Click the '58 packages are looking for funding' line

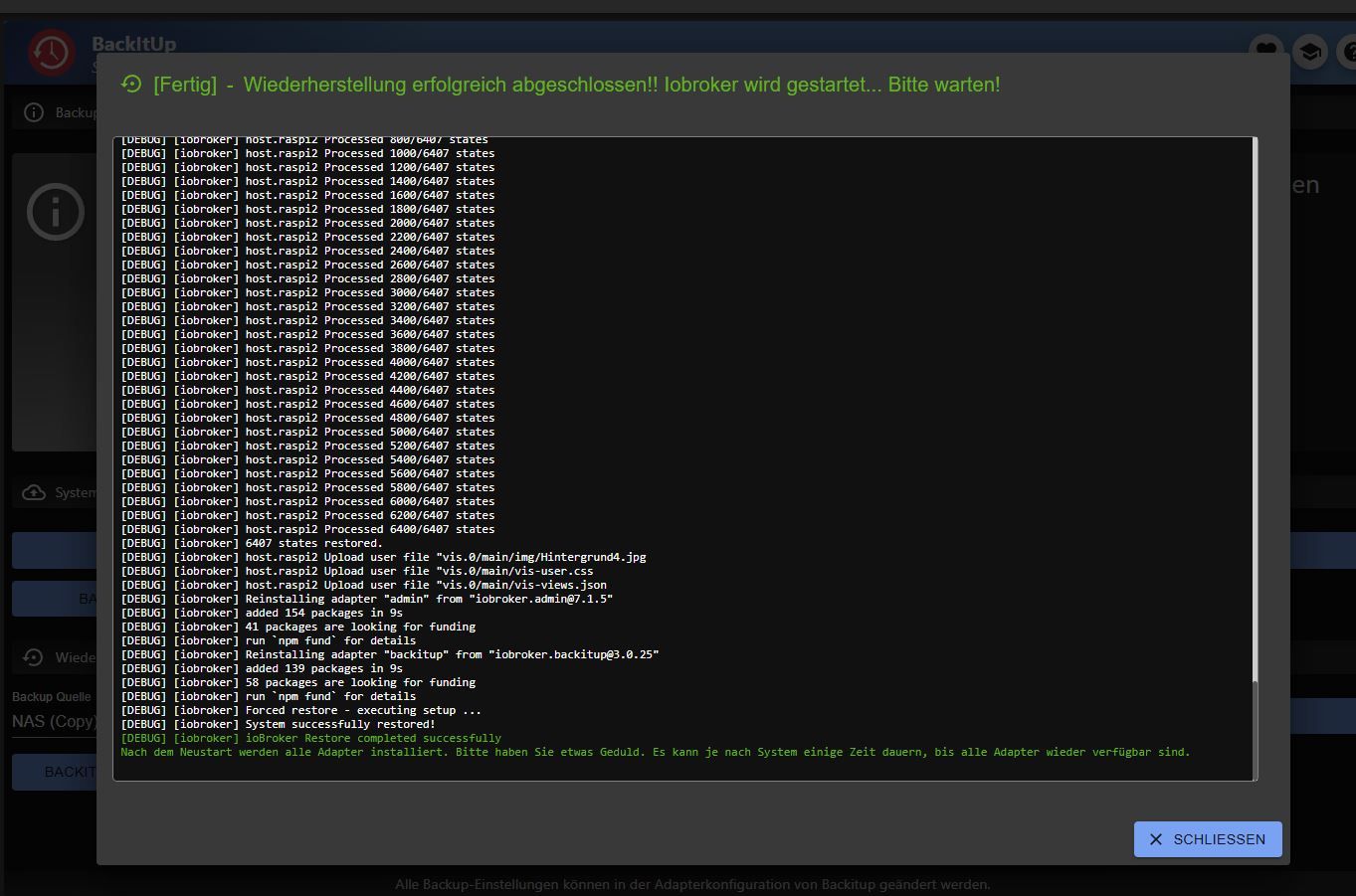pyautogui.click(x=297, y=682)
